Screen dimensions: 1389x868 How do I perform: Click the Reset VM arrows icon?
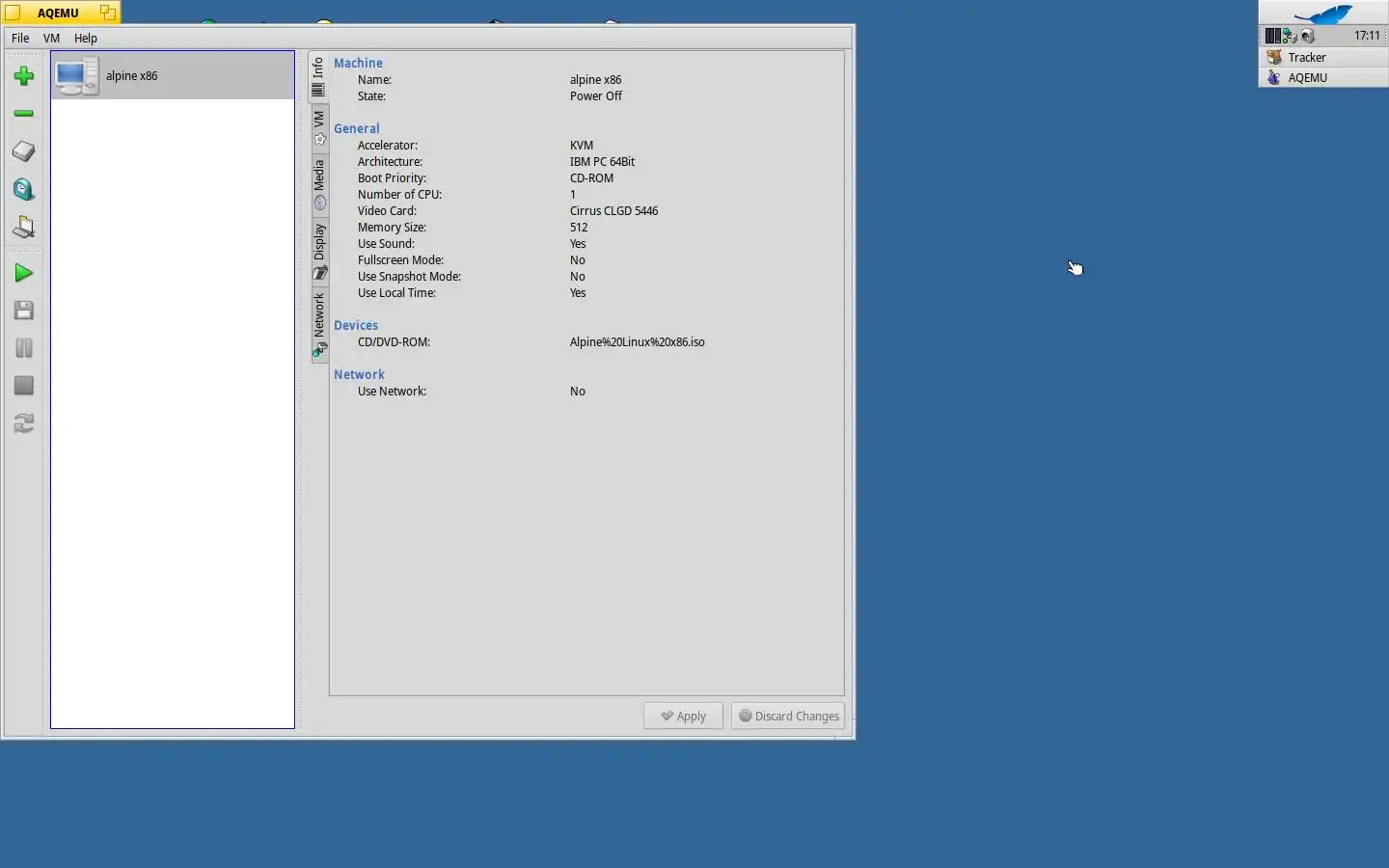23,423
